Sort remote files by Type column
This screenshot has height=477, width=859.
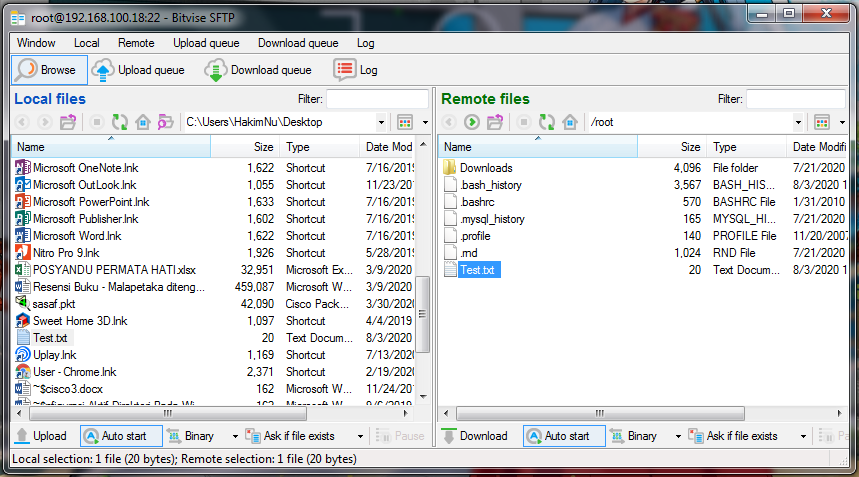[x=747, y=147]
